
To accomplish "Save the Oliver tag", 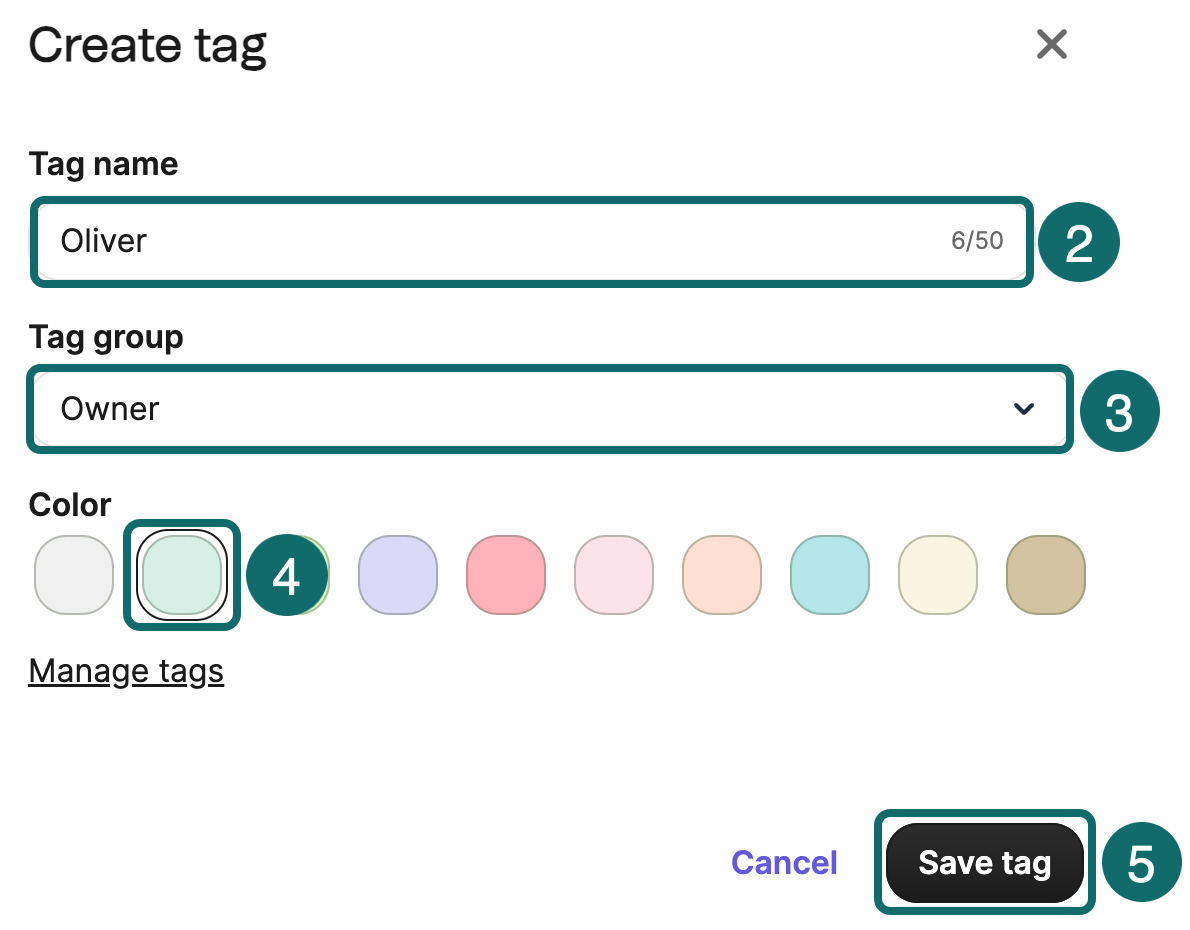I will pyautogui.click(x=983, y=861).
